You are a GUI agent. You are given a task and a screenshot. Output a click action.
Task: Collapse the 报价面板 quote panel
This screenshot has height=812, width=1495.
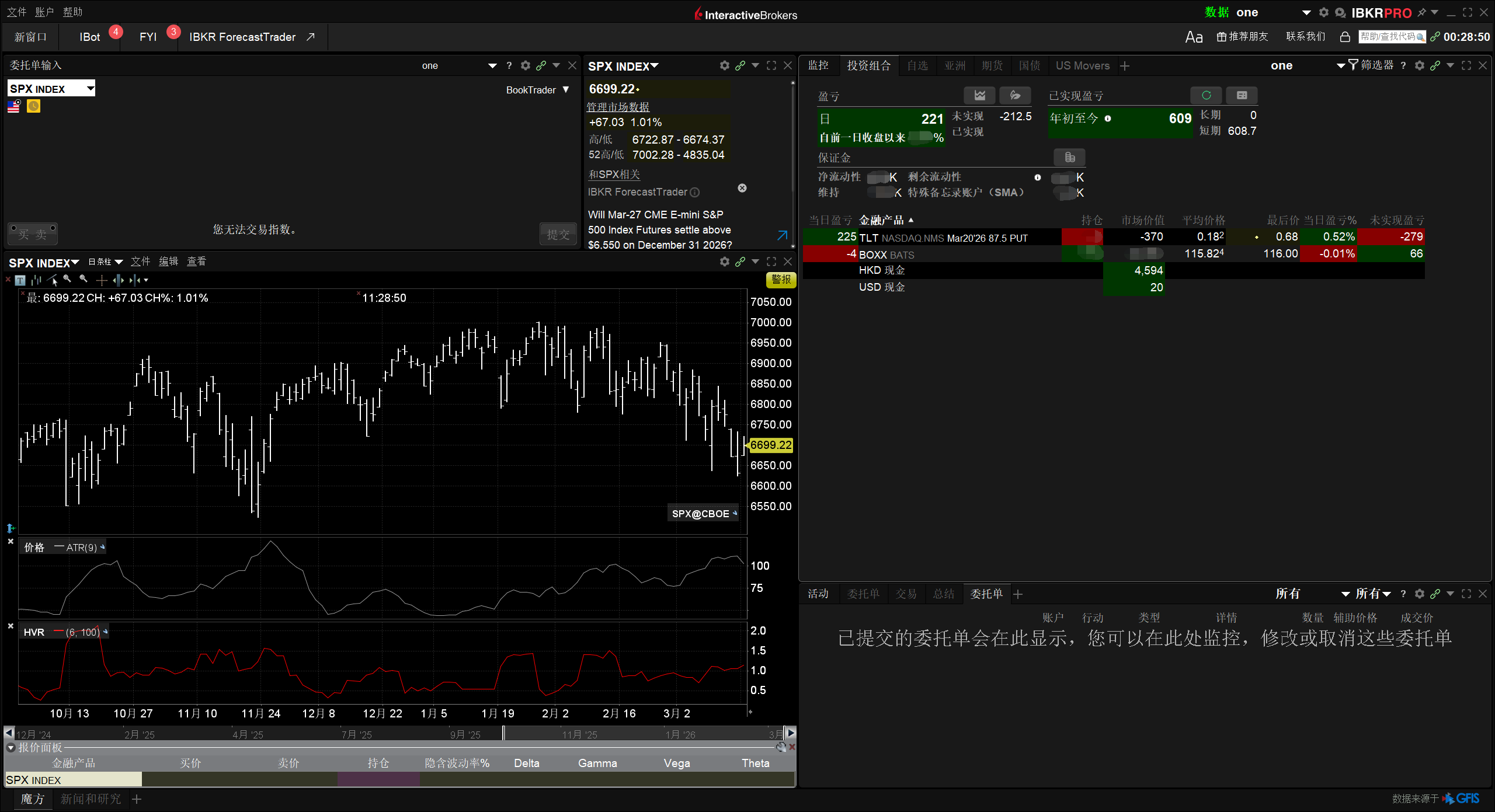11,747
